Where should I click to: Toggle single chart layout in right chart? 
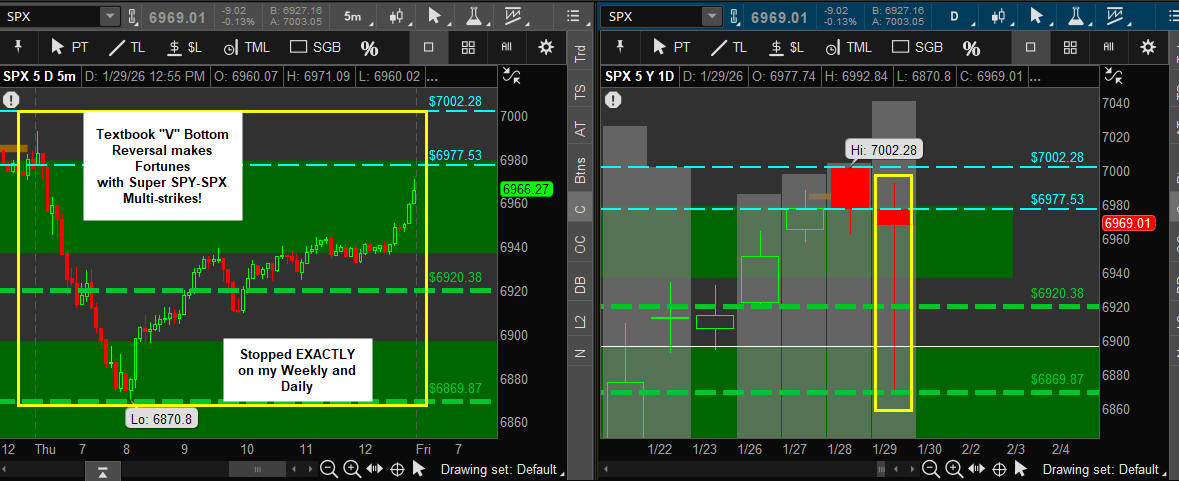(1029, 47)
